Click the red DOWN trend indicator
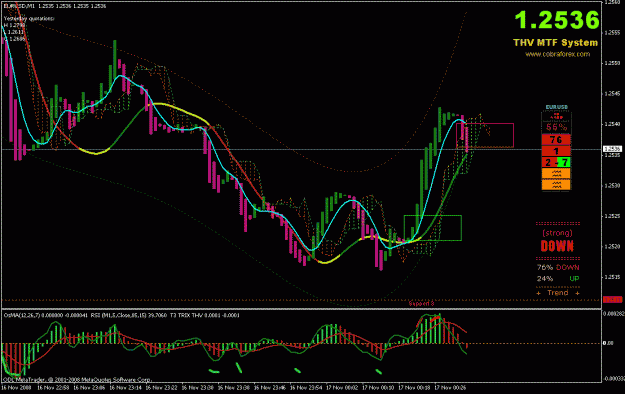 click(x=557, y=246)
